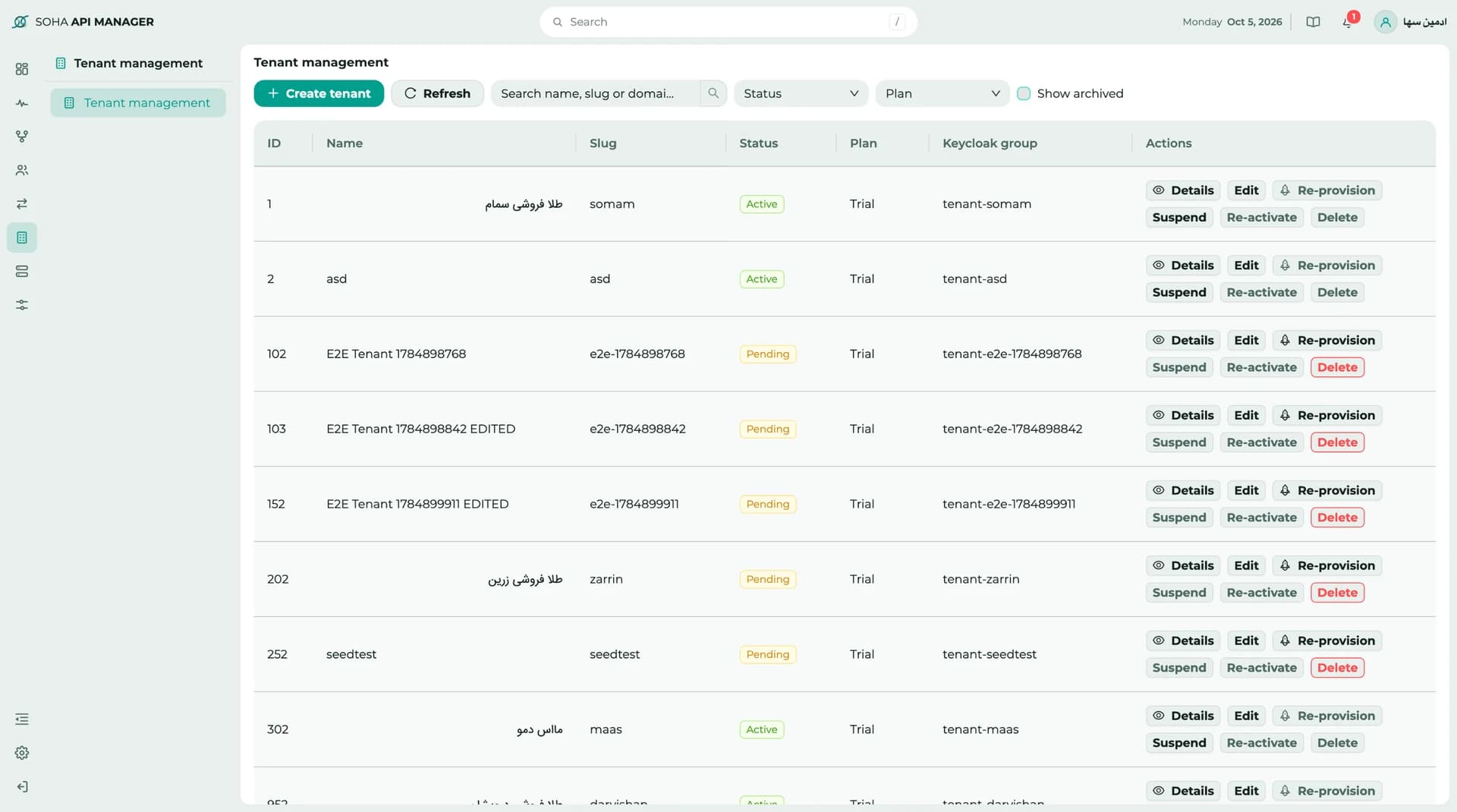Click the logout icon at sidebar bottom
Viewport: 1457px width, 812px height.
coord(22,787)
